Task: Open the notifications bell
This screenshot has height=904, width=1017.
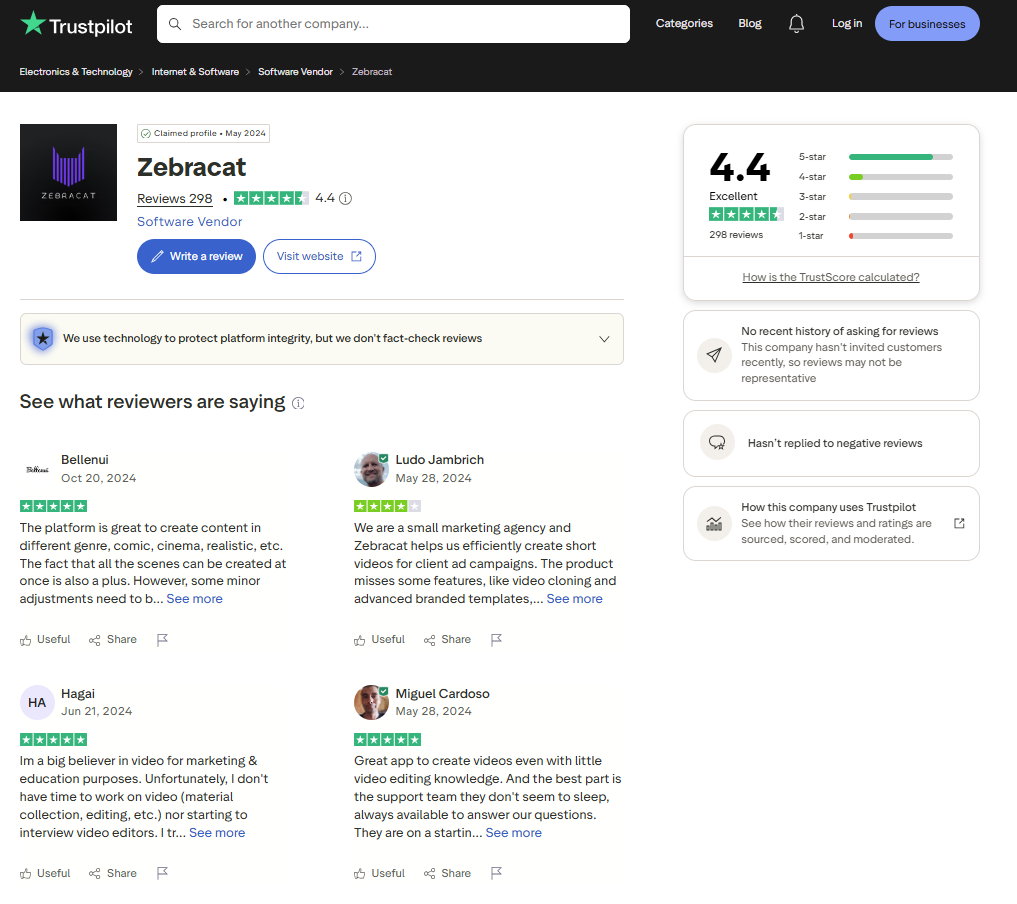Action: coord(796,24)
